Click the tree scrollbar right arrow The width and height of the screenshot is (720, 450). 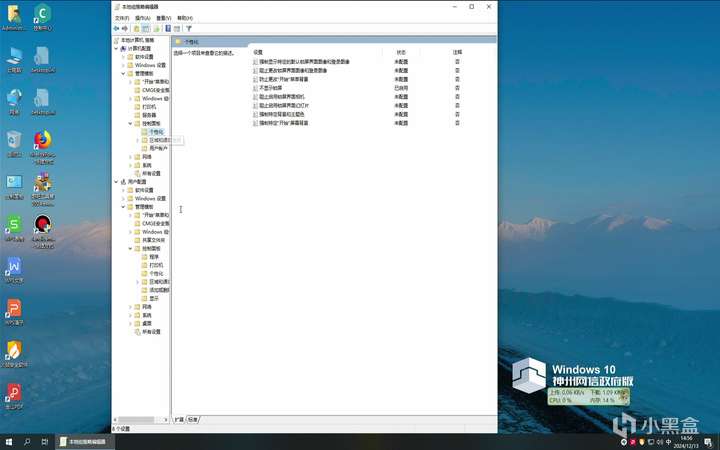[x=166, y=420]
